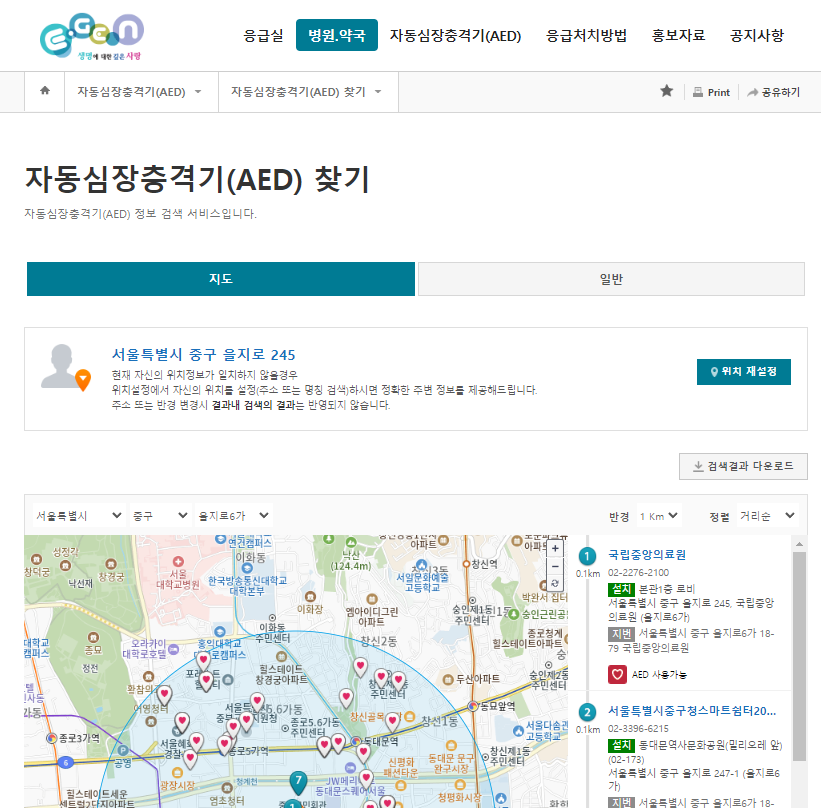Click the 자동심장충격기(AED) 찾기 page heading

click(x=198, y=179)
